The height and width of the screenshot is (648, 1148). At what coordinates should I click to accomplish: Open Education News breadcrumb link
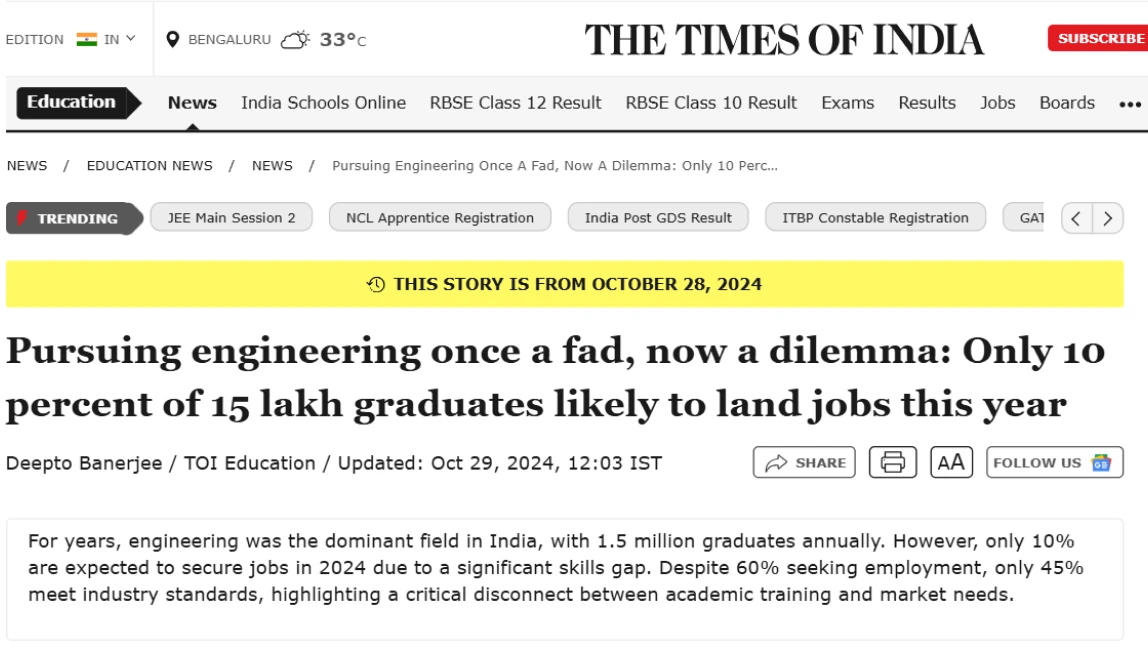pyautogui.click(x=150, y=166)
